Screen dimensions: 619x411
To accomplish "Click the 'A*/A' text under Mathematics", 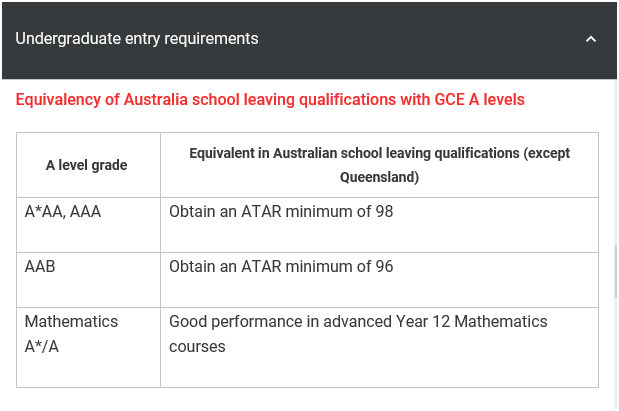I will pos(41,347).
